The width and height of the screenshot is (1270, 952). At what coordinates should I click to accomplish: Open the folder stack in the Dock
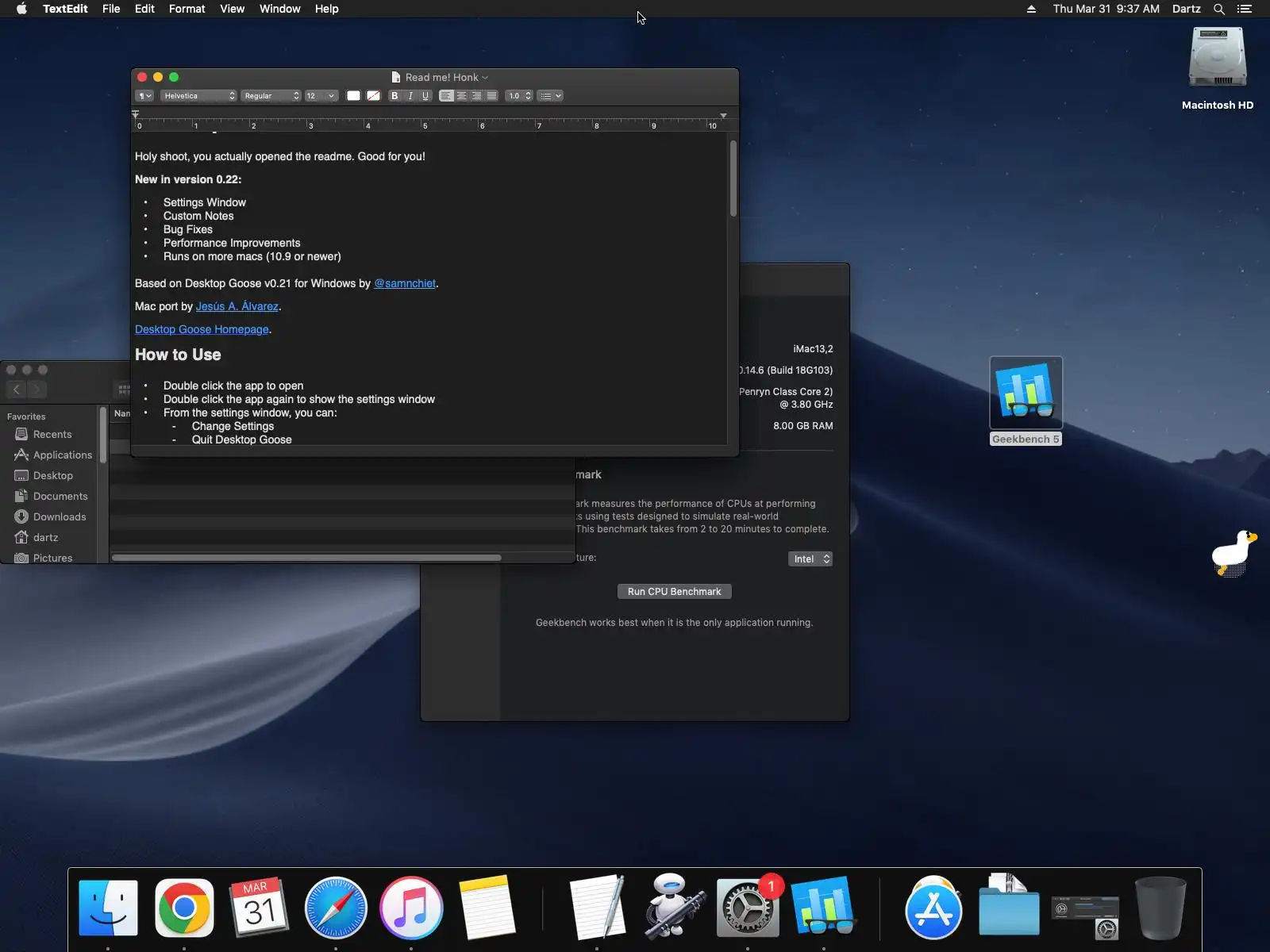(1009, 905)
